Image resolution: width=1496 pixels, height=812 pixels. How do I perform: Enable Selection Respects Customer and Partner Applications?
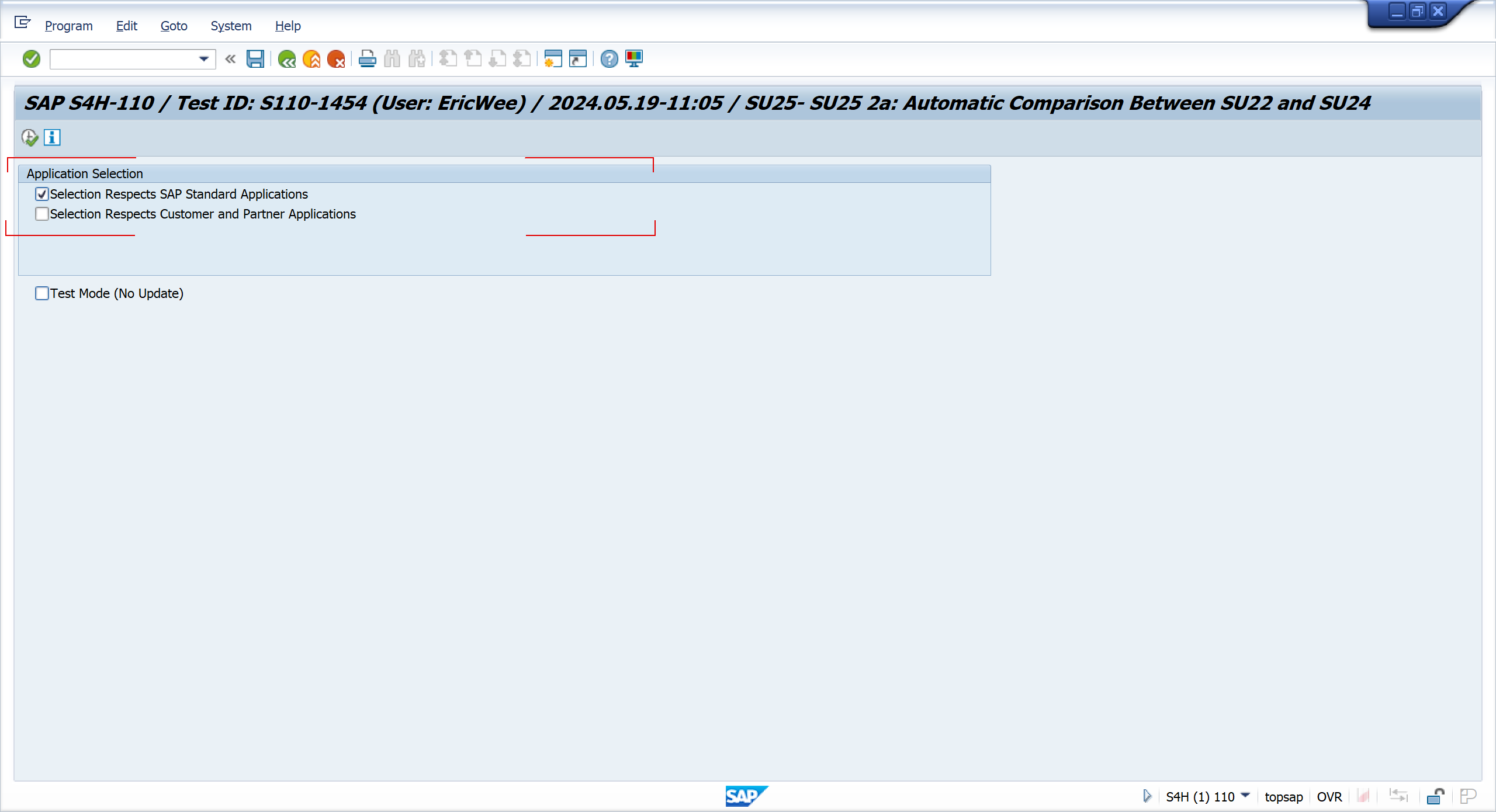pyautogui.click(x=41, y=214)
